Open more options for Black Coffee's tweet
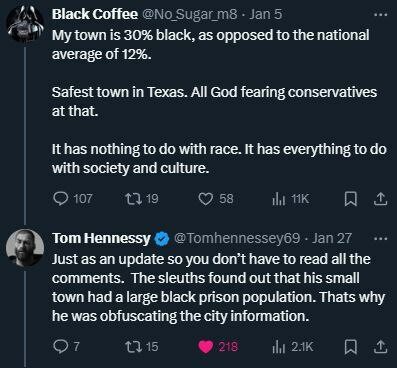The width and height of the screenshot is (397, 368). (x=380, y=15)
